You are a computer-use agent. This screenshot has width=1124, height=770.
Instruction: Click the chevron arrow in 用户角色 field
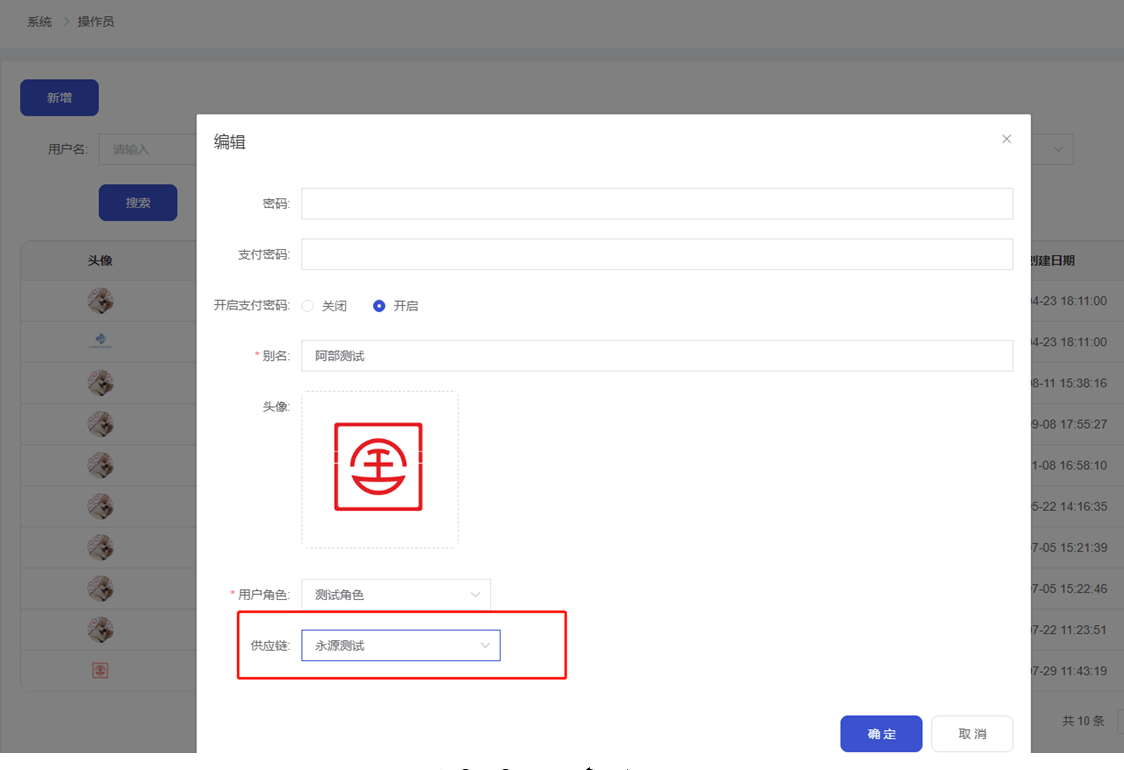pos(475,595)
